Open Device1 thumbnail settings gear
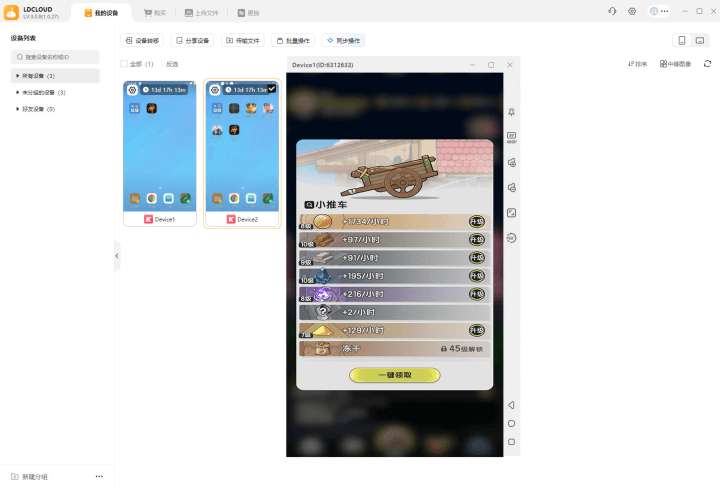The height and width of the screenshot is (488, 720). (133, 90)
